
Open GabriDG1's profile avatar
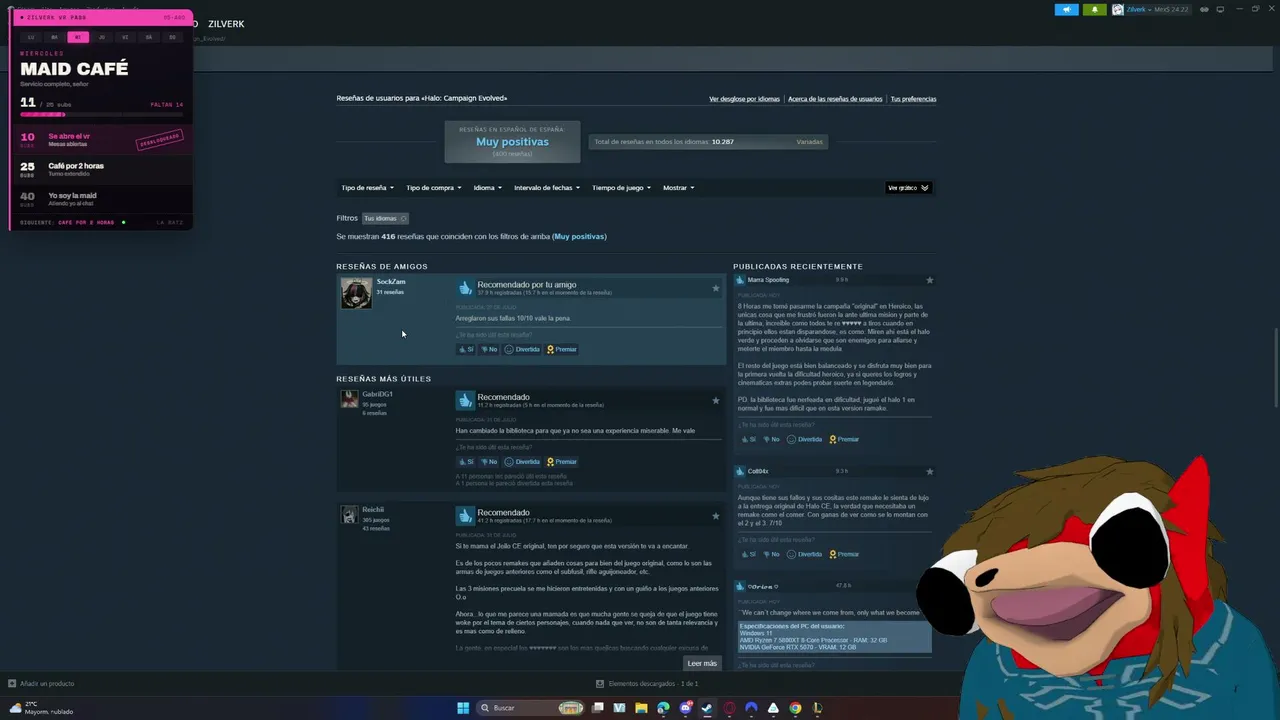click(349, 399)
